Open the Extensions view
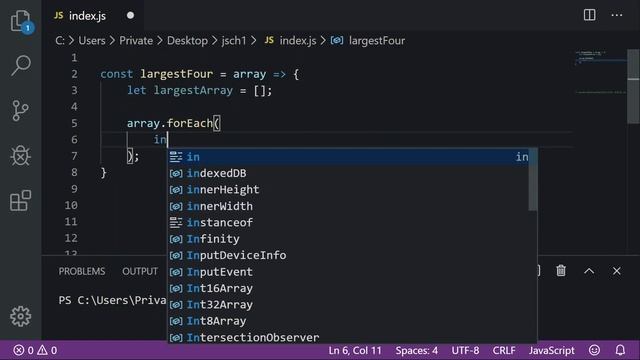 click(x=20, y=200)
